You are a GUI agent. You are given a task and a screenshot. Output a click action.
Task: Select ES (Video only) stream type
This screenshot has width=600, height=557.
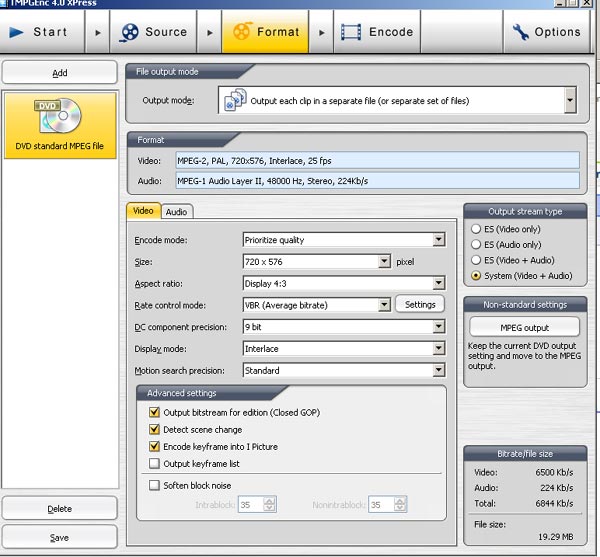click(475, 229)
